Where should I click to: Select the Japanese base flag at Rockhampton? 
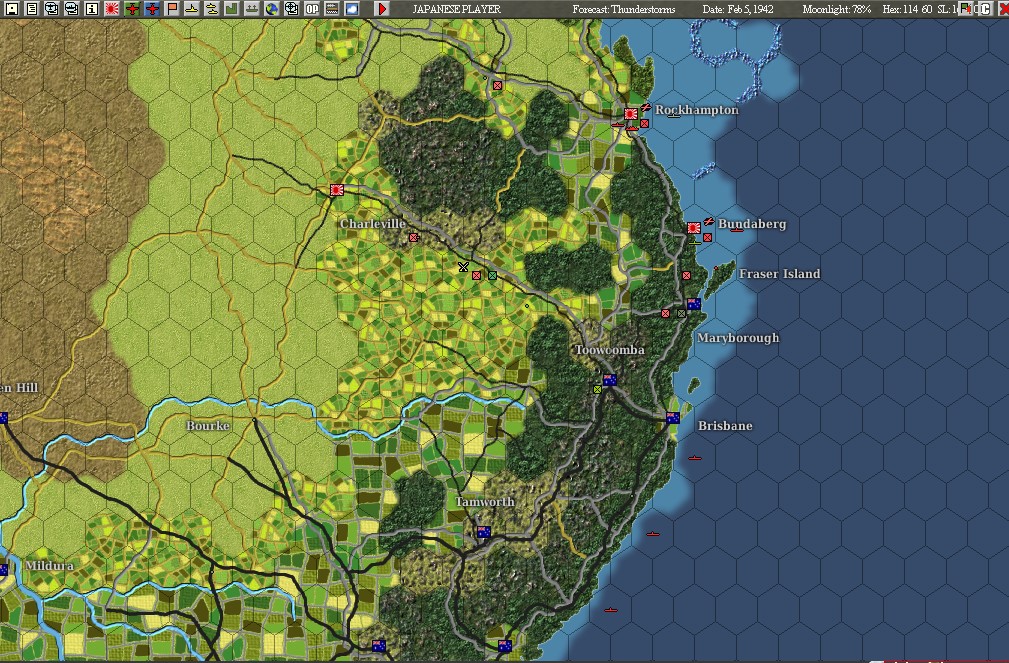pos(632,115)
